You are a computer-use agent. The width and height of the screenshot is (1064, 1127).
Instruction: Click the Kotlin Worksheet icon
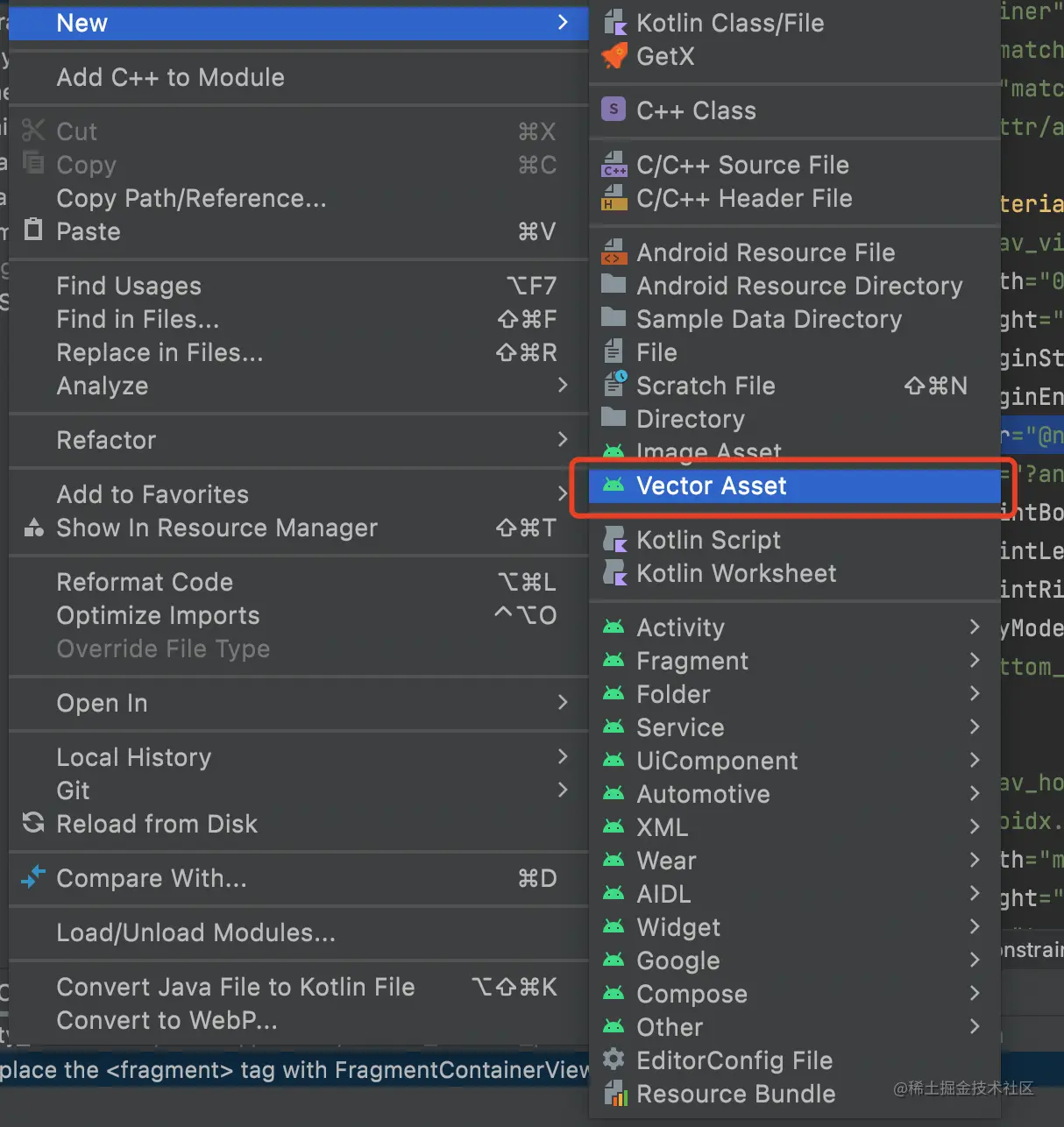(615, 573)
